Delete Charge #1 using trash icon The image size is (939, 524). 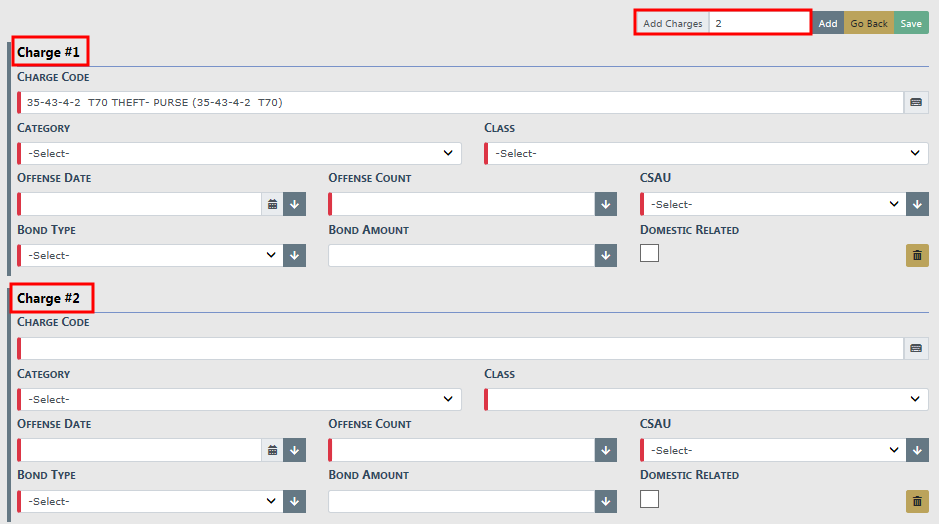pyautogui.click(x=917, y=255)
